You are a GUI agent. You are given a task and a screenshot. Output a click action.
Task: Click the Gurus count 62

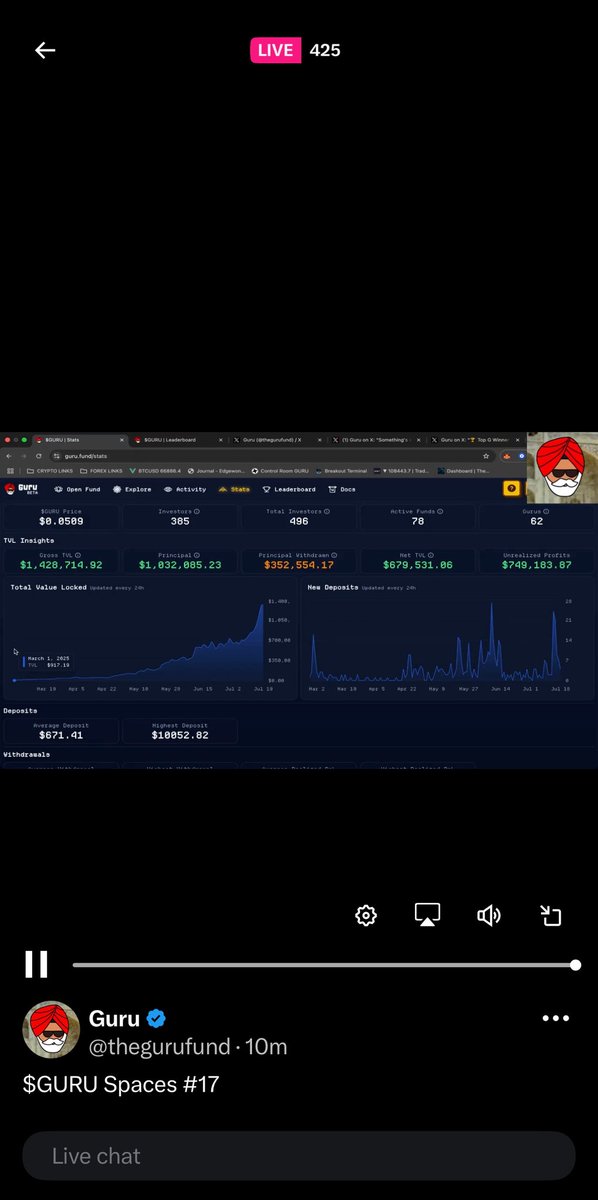tap(537, 521)
